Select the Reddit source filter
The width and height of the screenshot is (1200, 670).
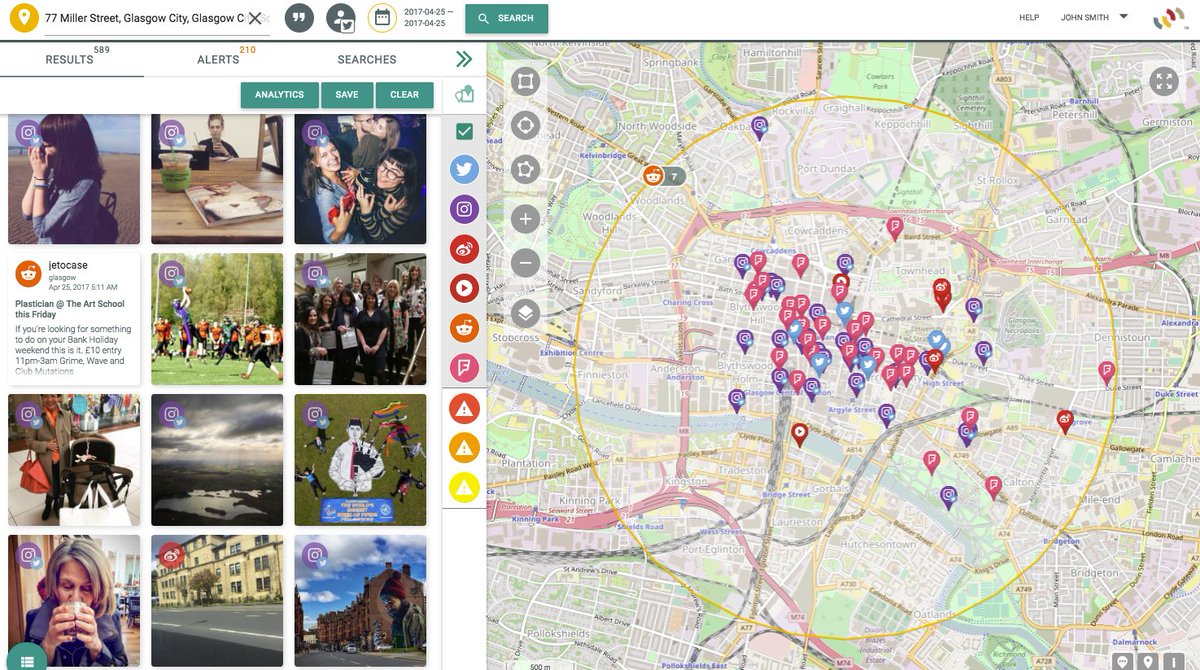[463, 327]
